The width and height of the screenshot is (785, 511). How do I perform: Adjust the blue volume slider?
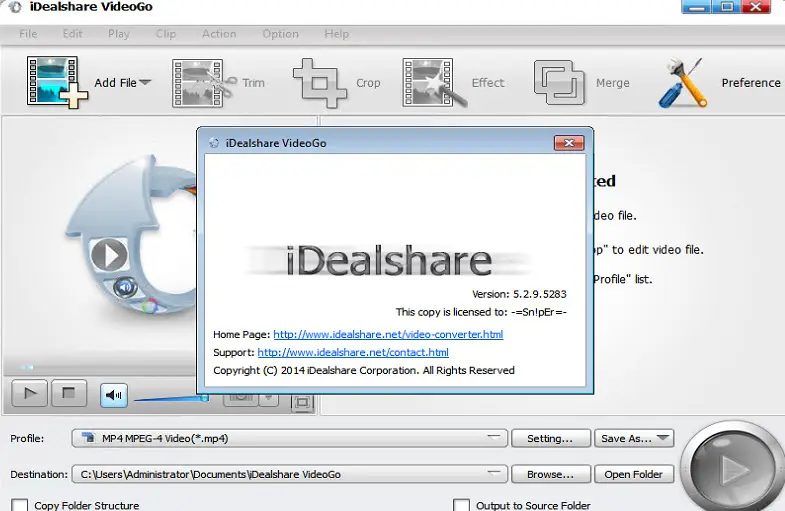coord(171,398)
